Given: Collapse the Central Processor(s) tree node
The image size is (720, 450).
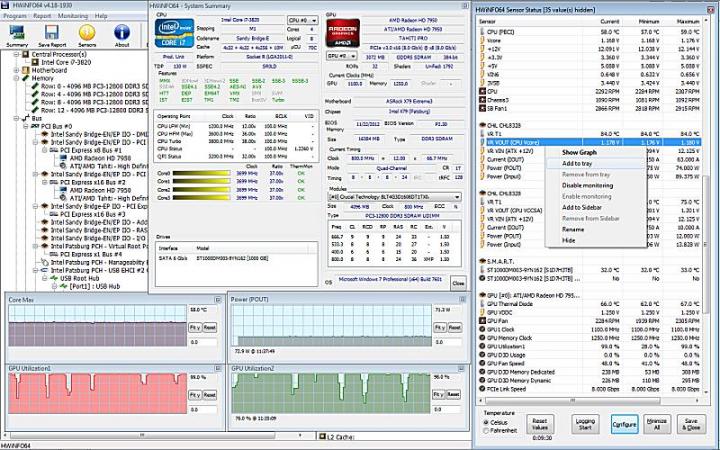Looking at the screenshot, I should click(17, 54).
